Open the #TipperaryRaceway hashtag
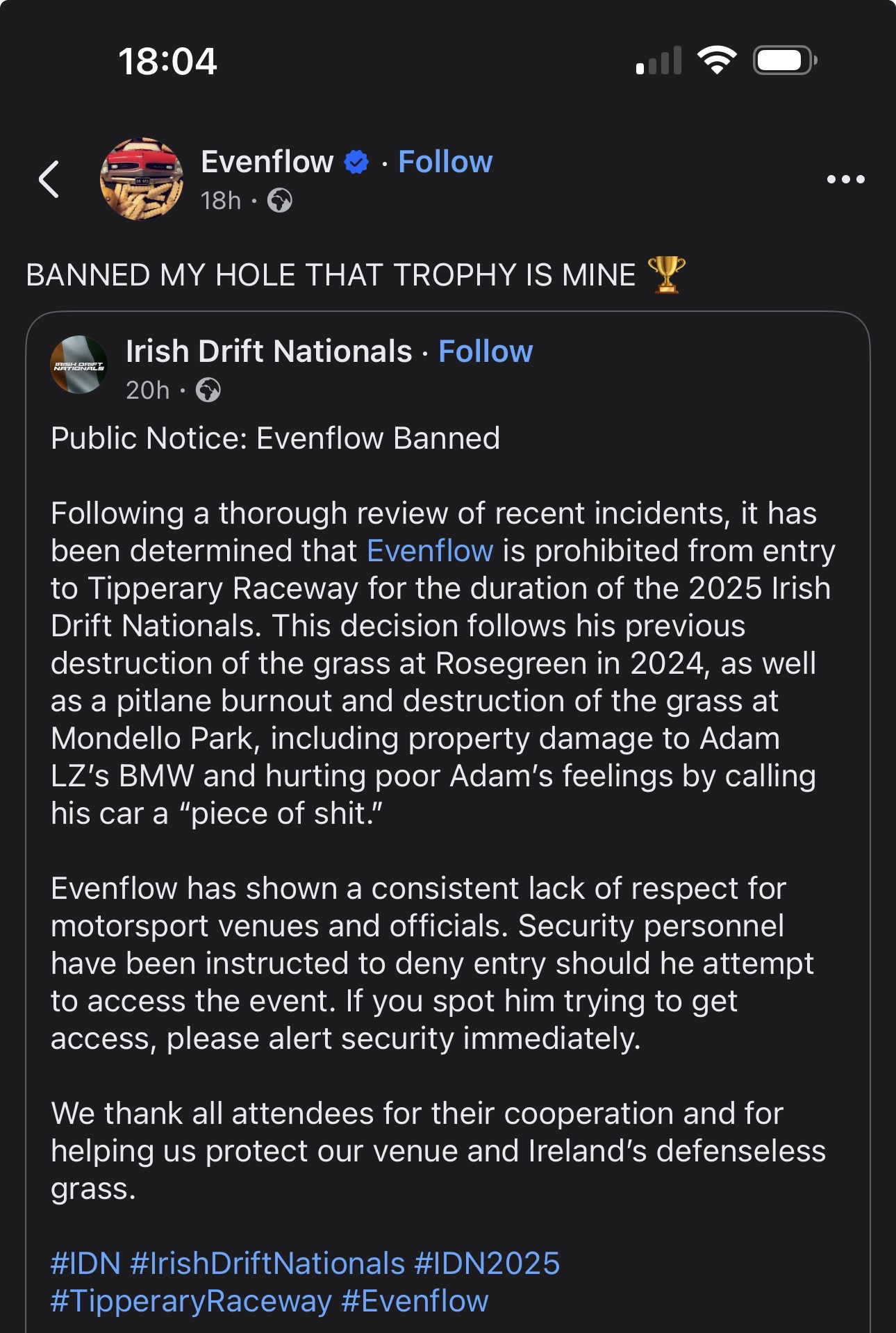896x1333 pixels. pyautogui.click(x=191, y=1301)
